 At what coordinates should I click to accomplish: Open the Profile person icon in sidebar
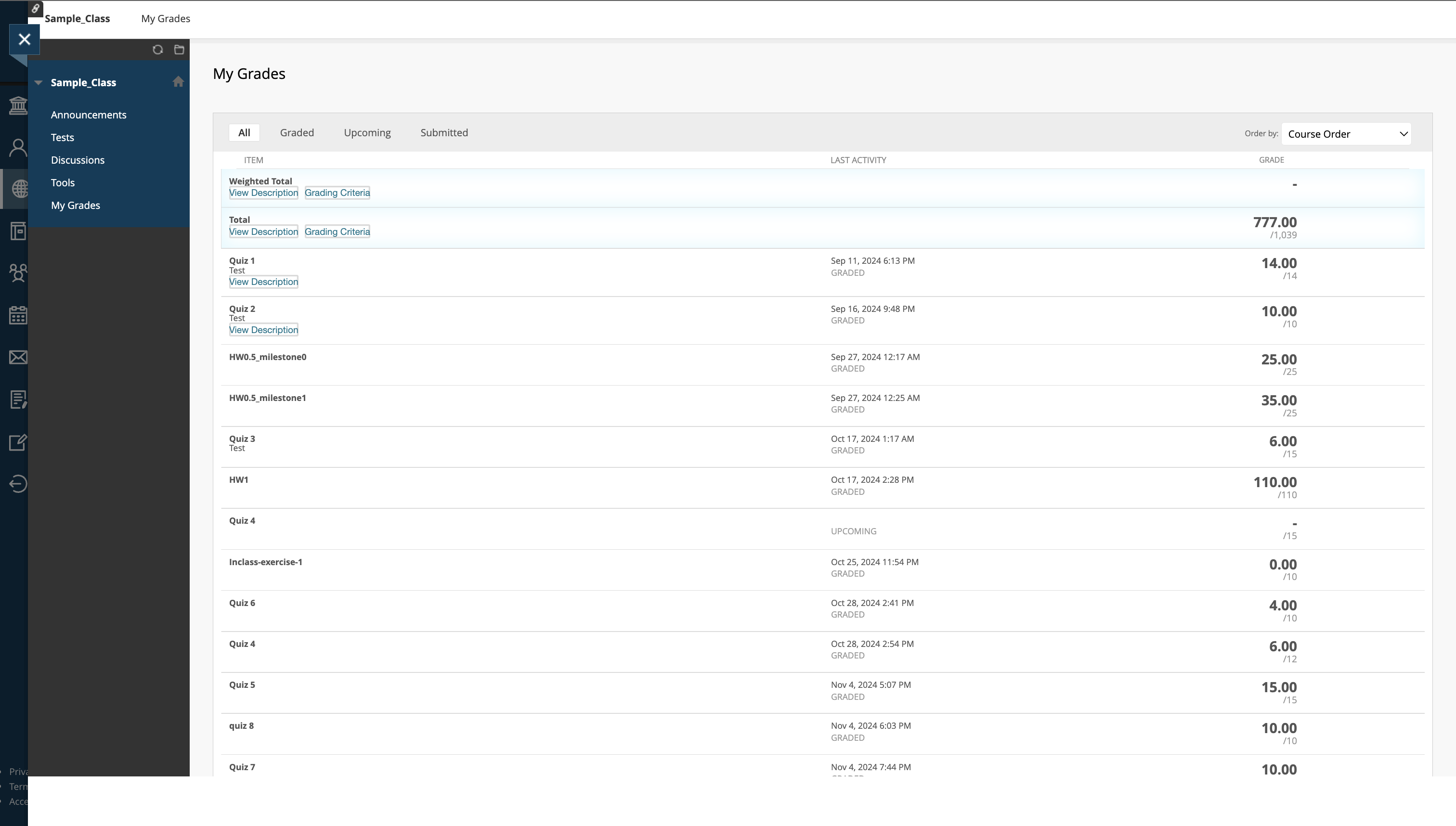[18, 147]
